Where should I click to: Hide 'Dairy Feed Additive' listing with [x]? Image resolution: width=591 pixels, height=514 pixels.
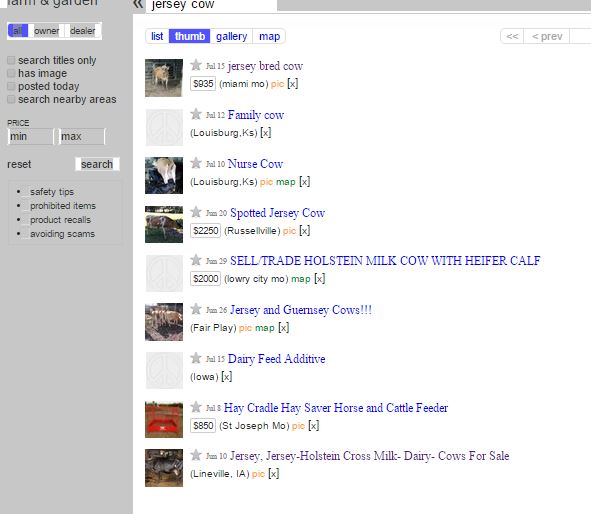pos(227,376)
